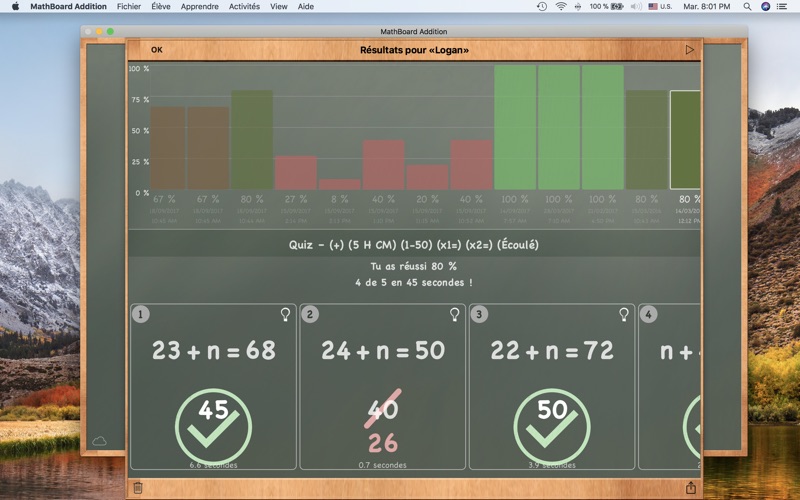
Task: Click the 'Tu as réussi 80 %' text
Action: click(x=414, y=266)
